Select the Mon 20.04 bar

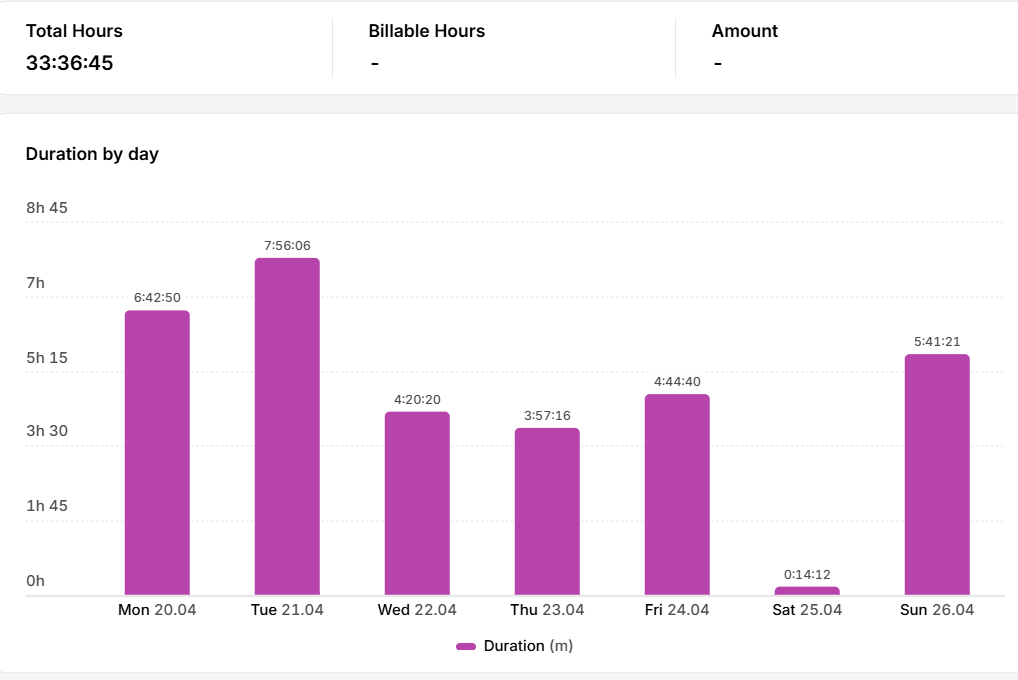tap(157, 453)
